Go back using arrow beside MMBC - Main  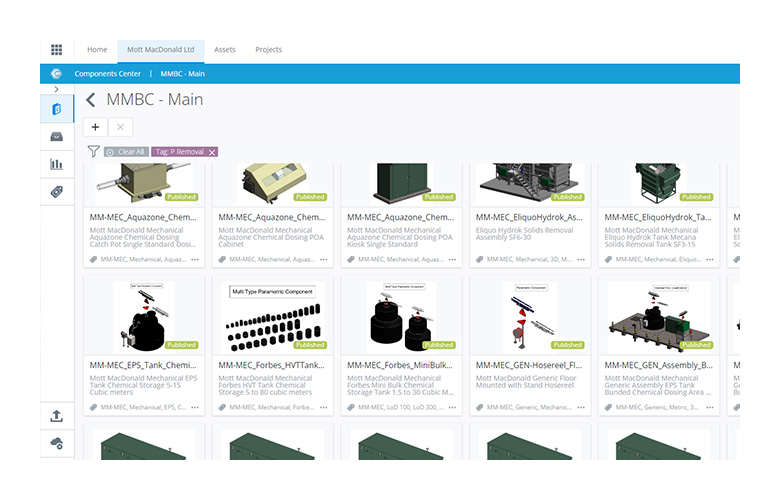pyautogui.click(x=91, y=100)
